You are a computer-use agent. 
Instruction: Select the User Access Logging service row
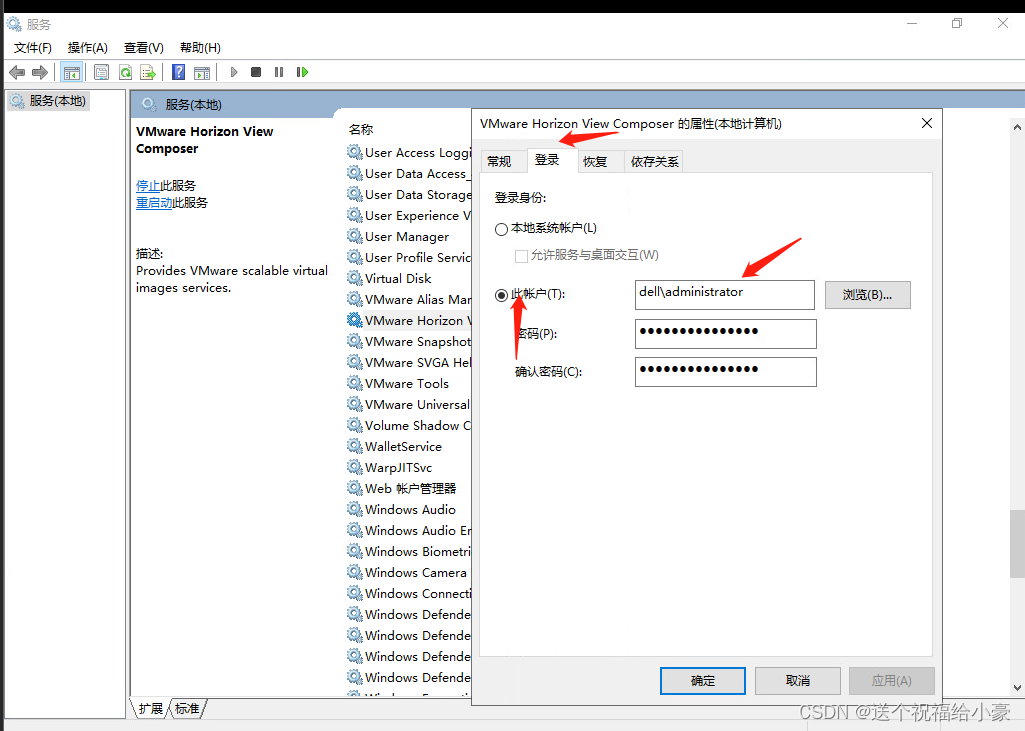click(409, 152)
